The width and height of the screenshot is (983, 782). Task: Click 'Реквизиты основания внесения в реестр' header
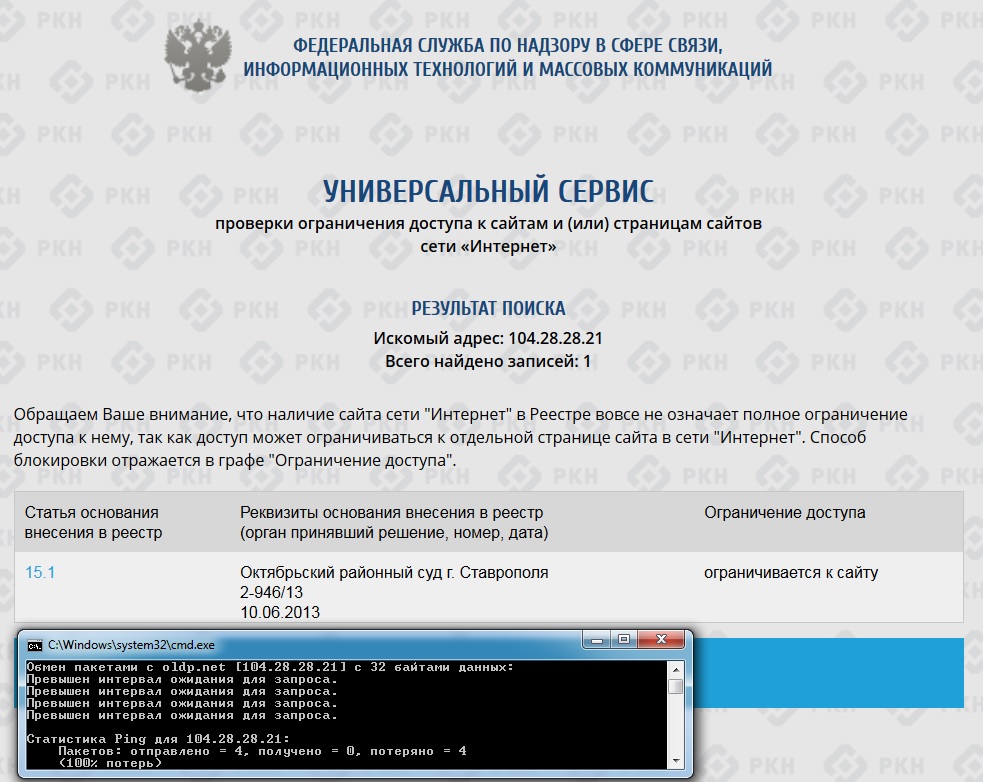(x=394, y=522)
